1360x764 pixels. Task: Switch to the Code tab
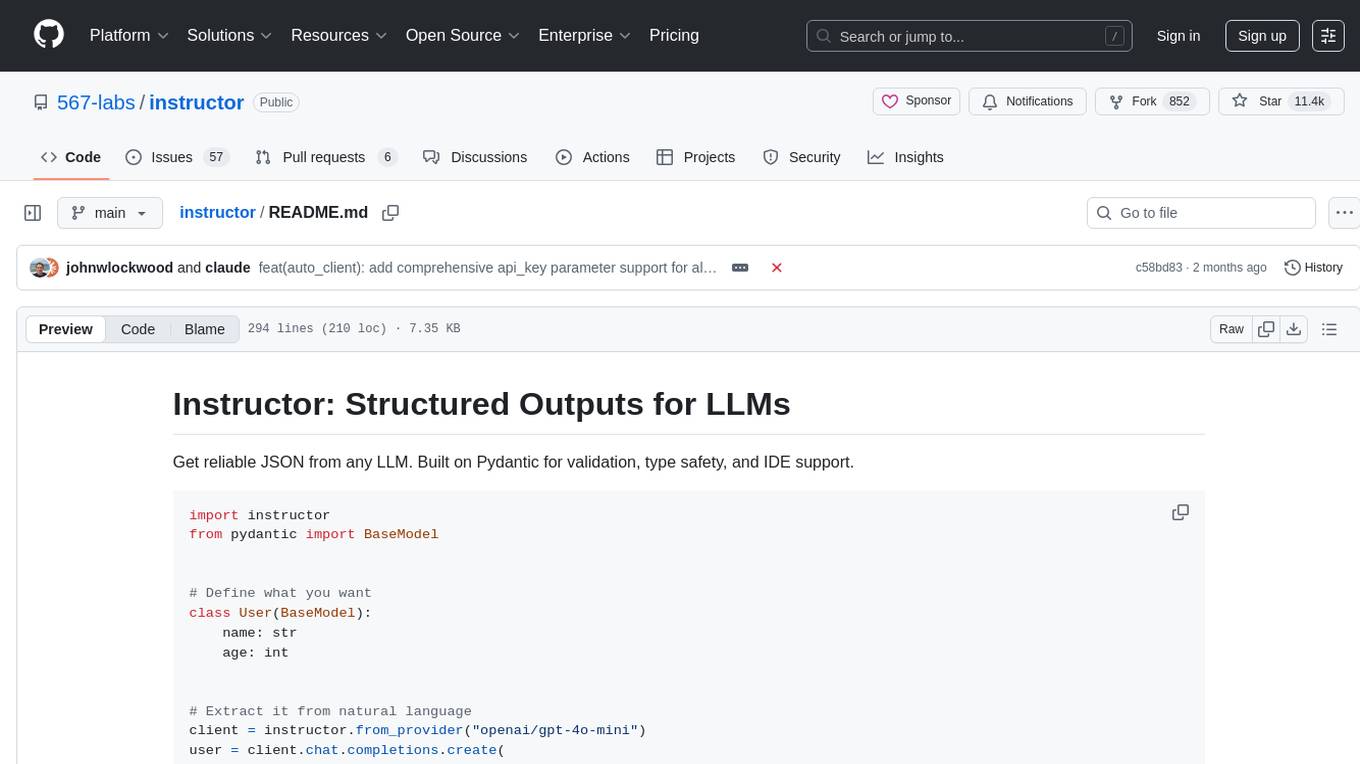click(71, 157)
